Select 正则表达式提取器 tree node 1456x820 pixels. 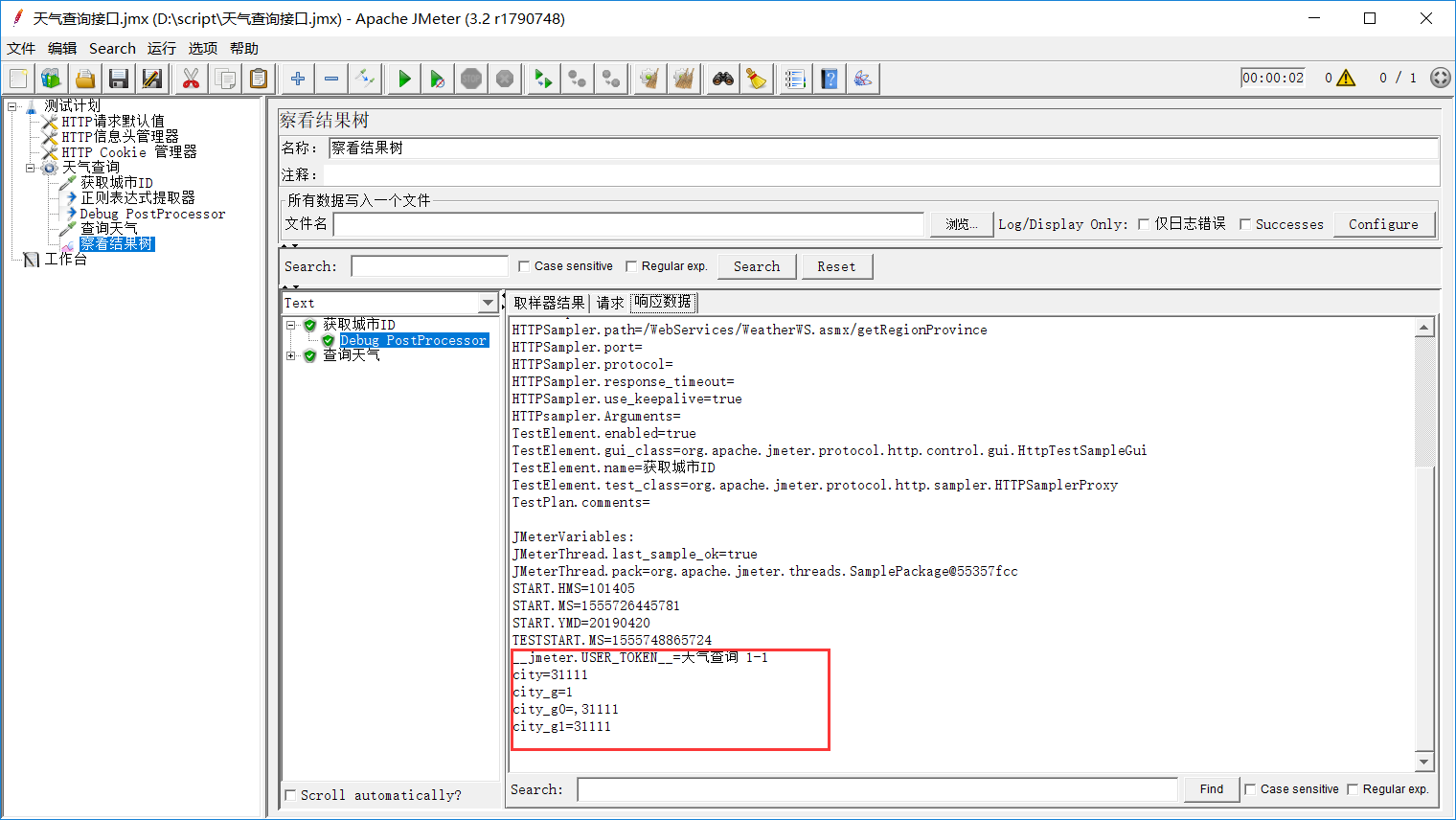[138, 198]
